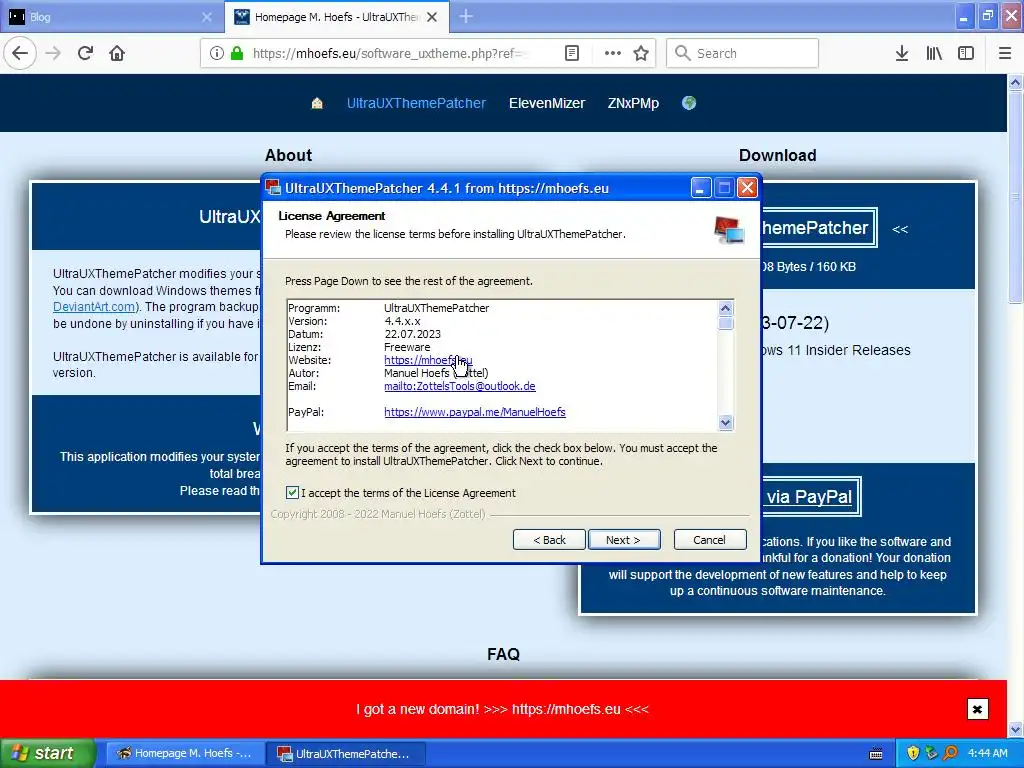Open Firefox downloads arrow icon
The width and height of the screenshot is (1024, 768).
coord(902,54)
